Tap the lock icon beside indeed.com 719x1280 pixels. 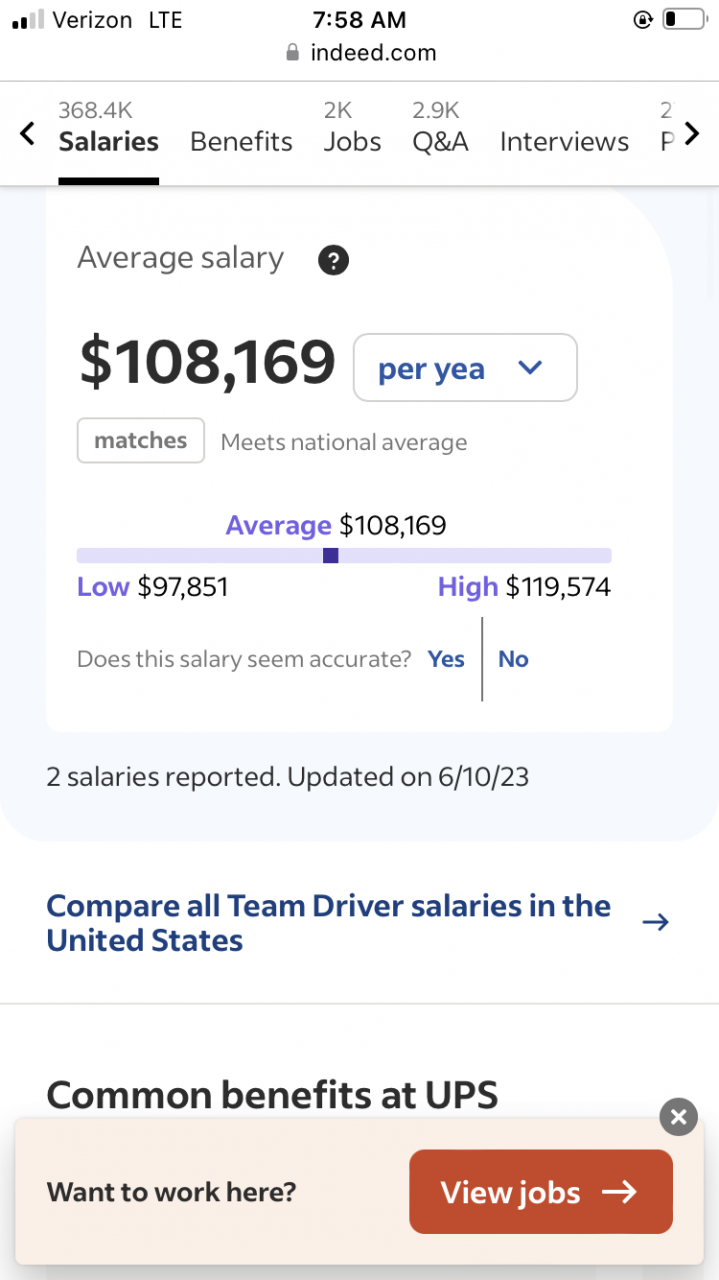[292, 53]
